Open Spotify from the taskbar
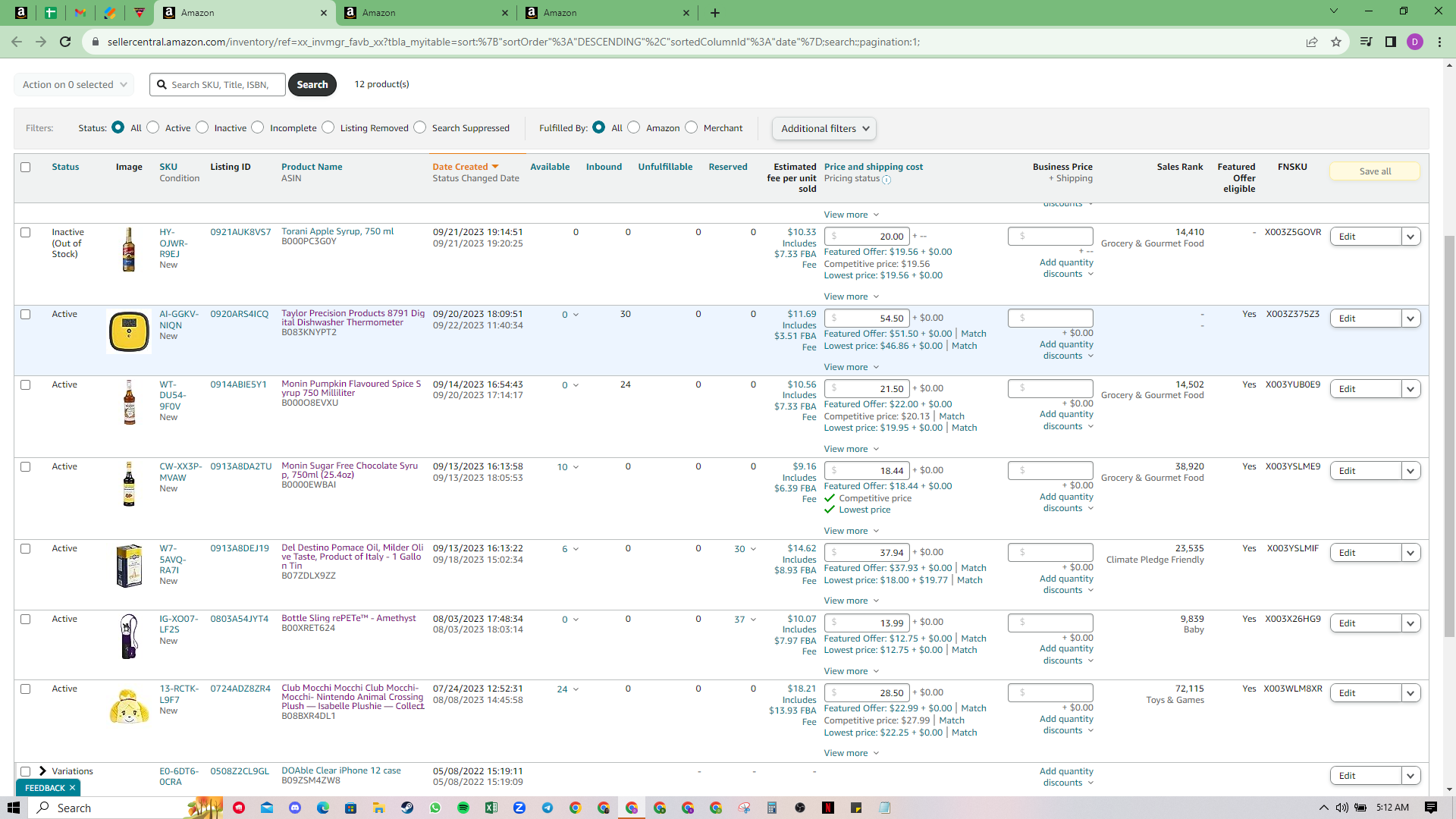The image size is (1456, 819). coord(463,808)
